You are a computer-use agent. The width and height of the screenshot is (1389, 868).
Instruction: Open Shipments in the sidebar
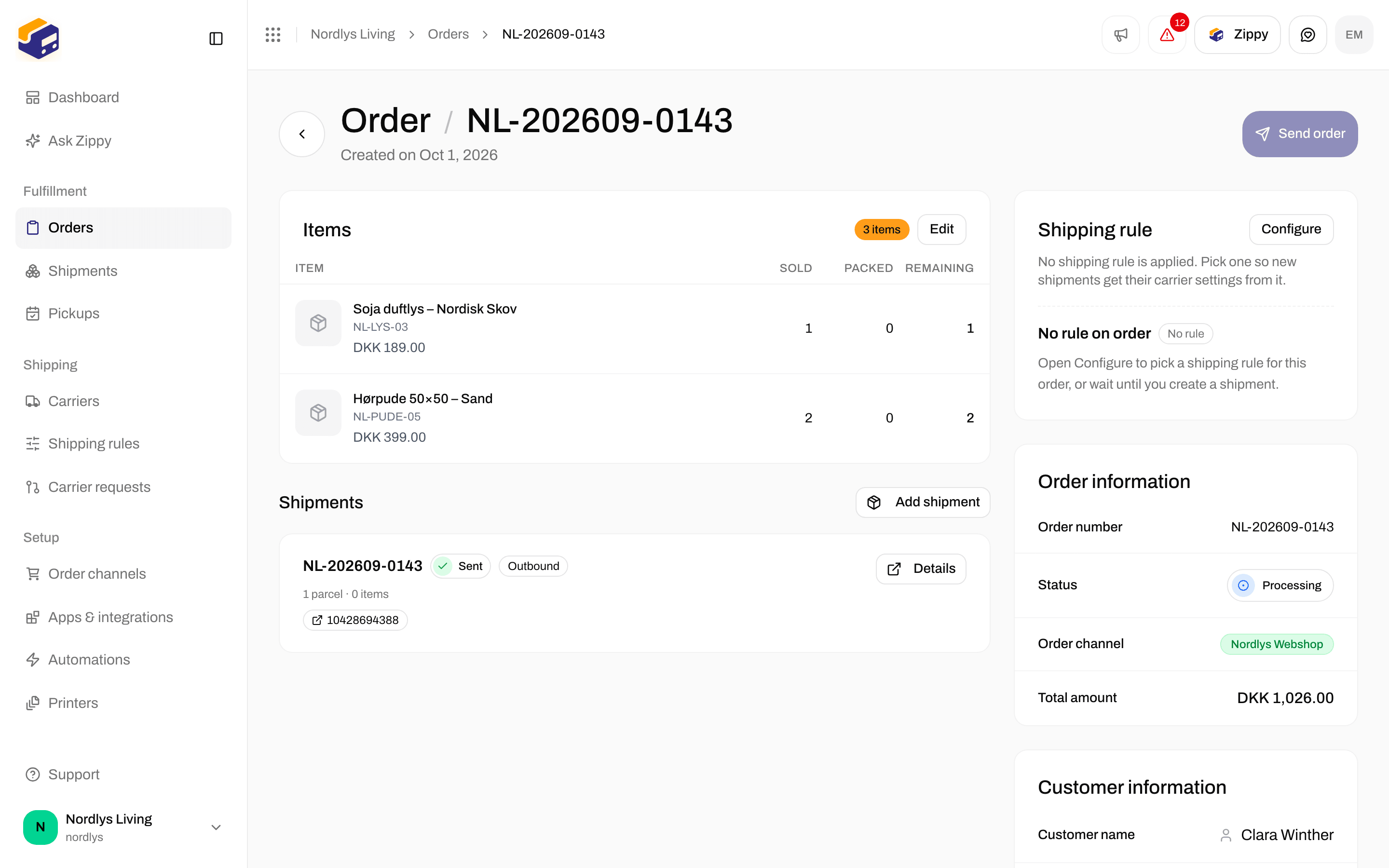[x=123, y=271]
